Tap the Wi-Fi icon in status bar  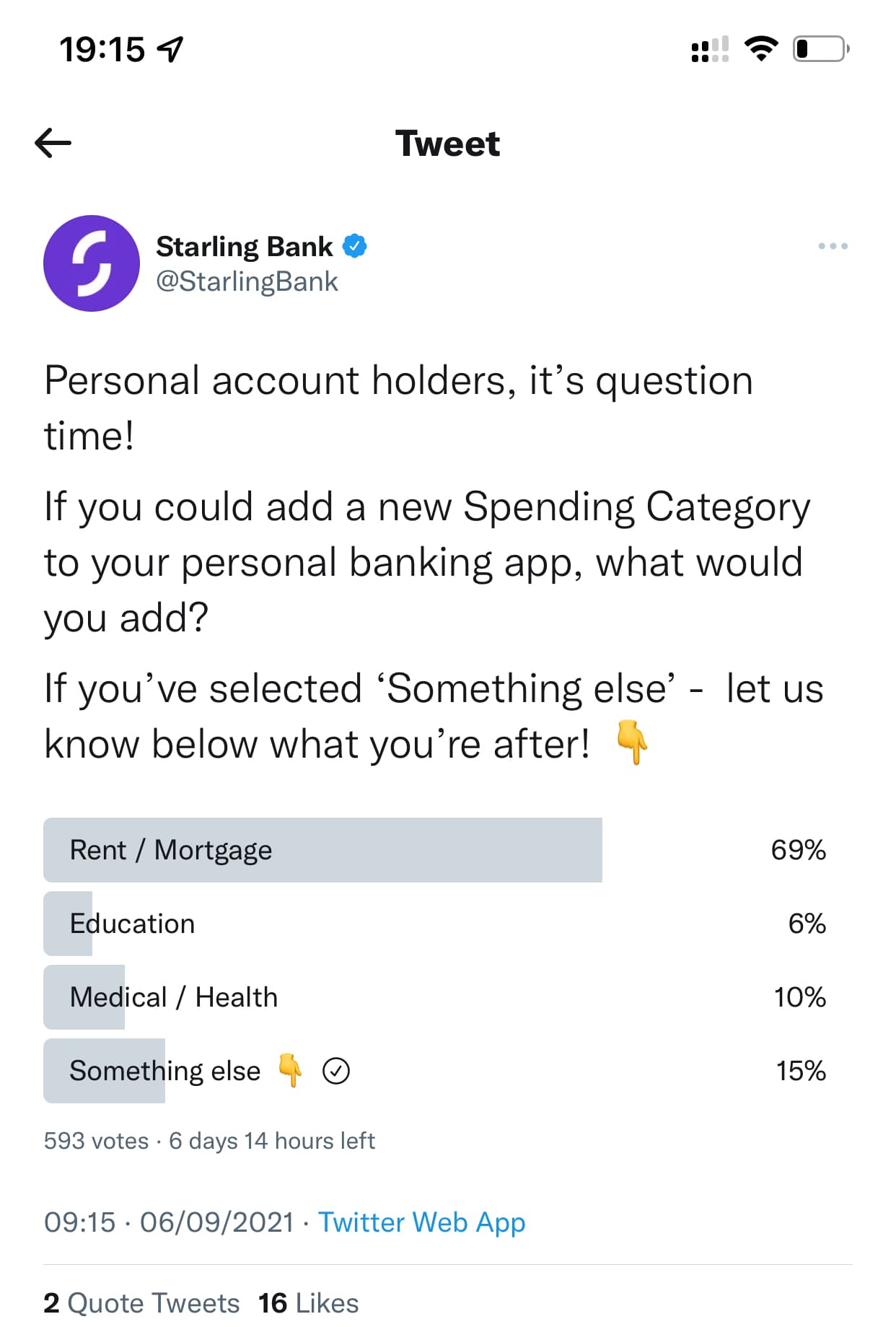pos(760,49)
